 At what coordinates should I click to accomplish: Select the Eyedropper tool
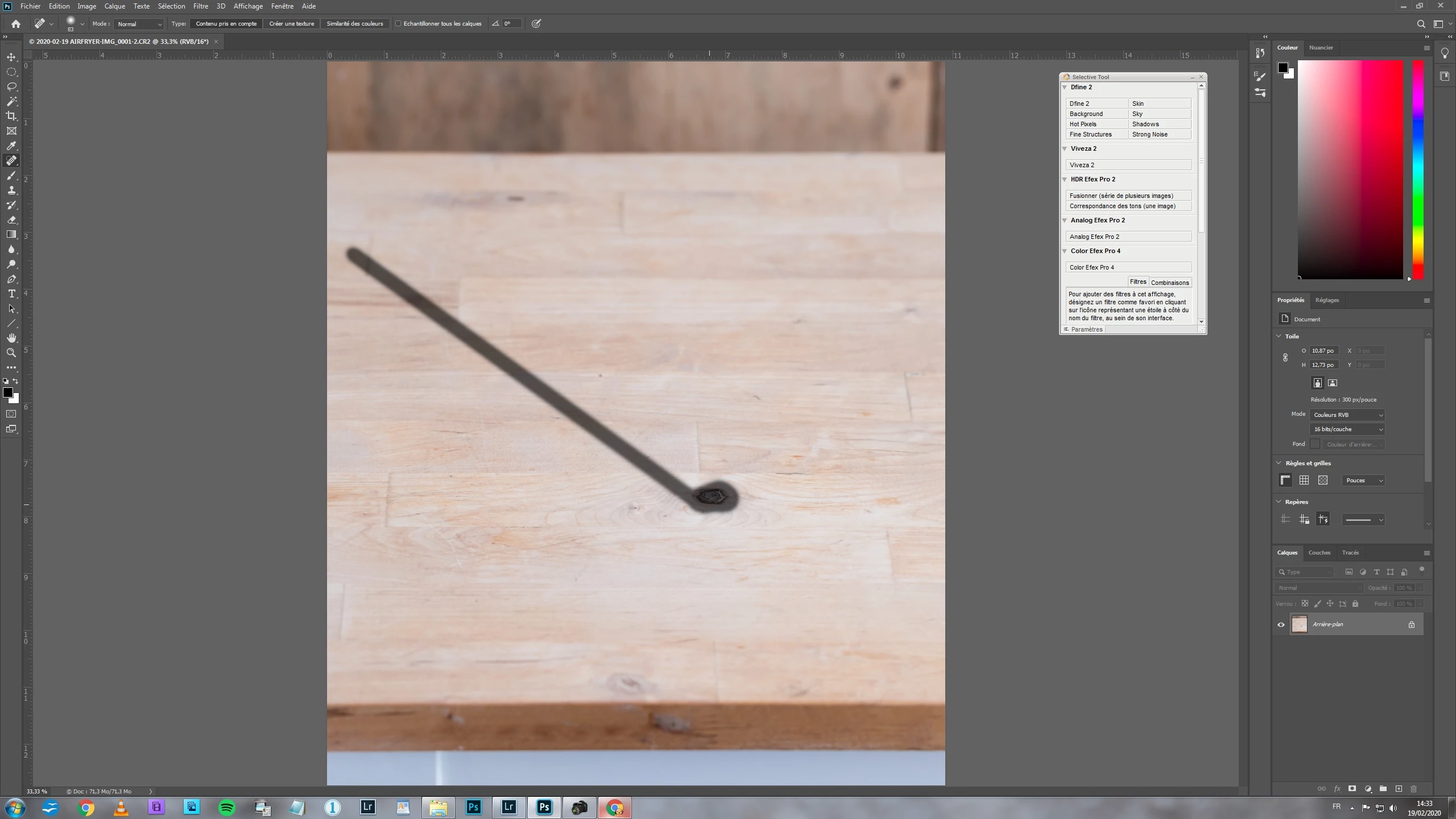tap(11, 146)
